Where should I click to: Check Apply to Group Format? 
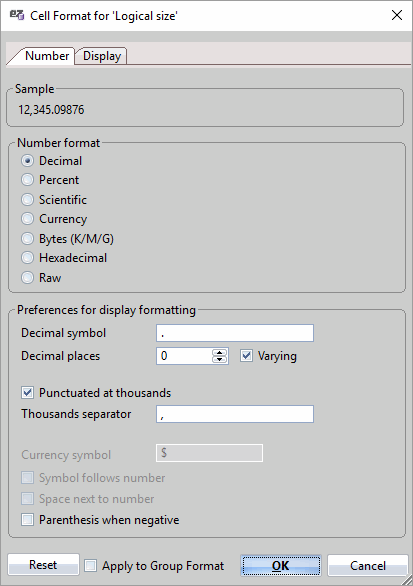click(90, 565)
